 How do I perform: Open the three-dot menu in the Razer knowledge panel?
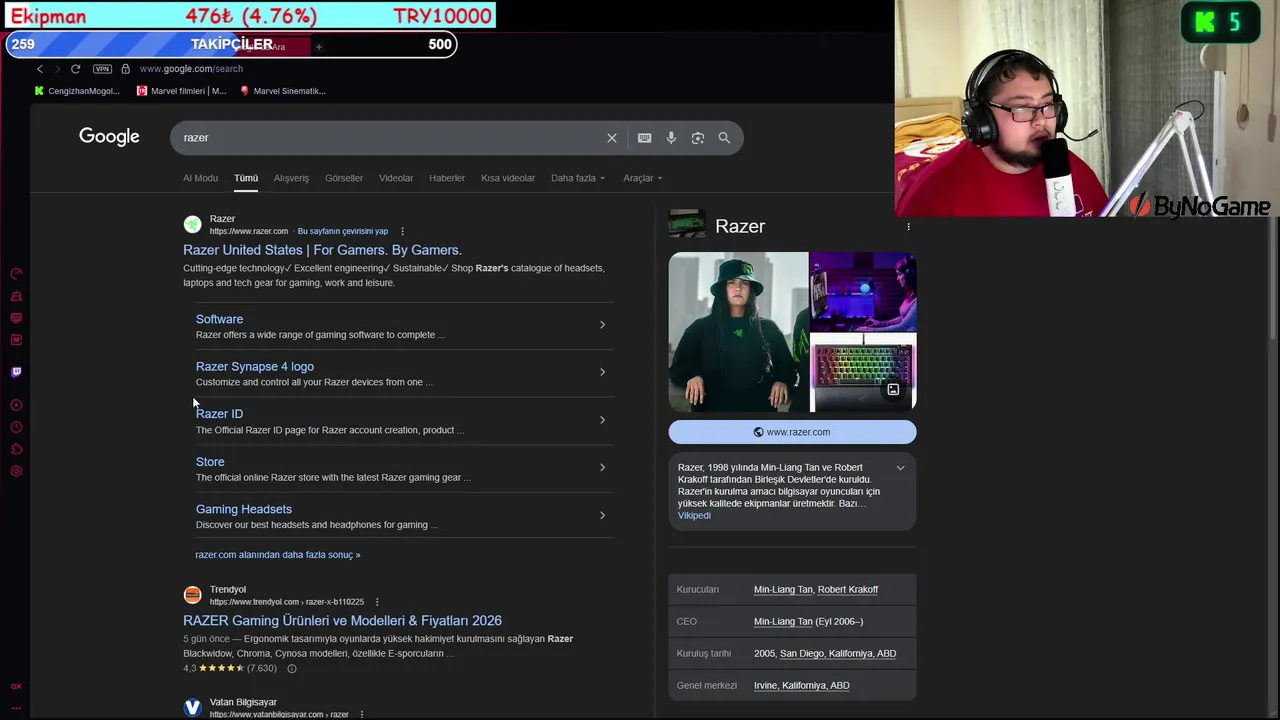pyautogui.click(x=908, y=227)
